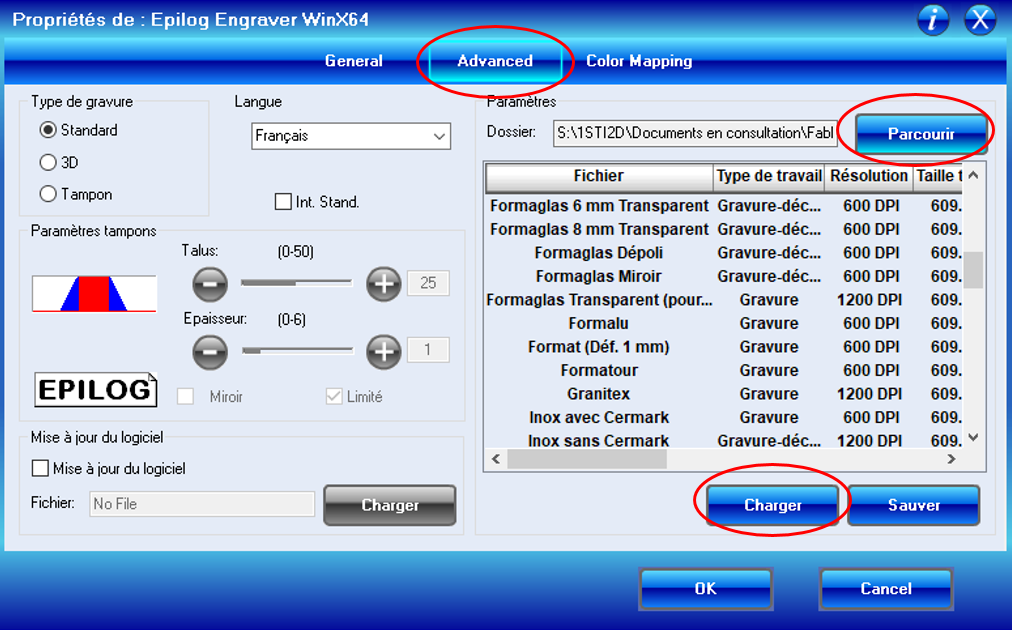This screenshot has height=630, width=1012.
Task: Select Formaglas 6 mm Transparent row
Action: [x=724, y=205]
